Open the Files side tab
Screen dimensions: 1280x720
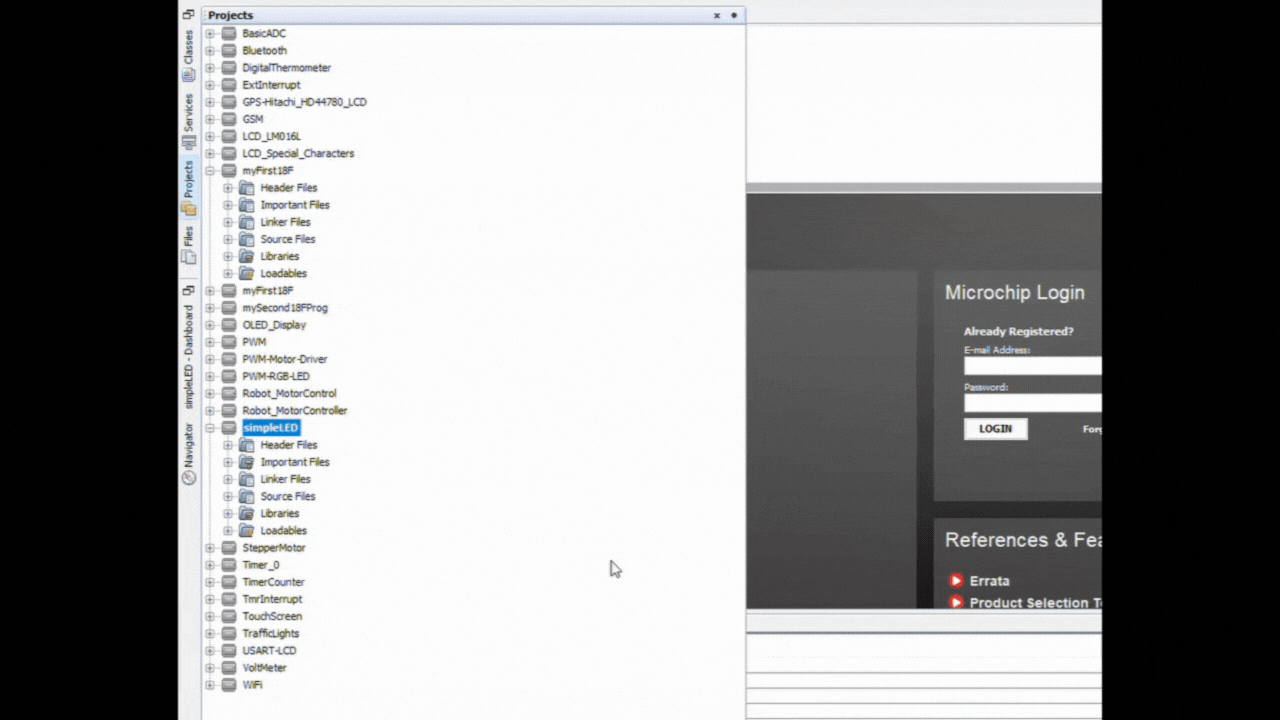188,244
